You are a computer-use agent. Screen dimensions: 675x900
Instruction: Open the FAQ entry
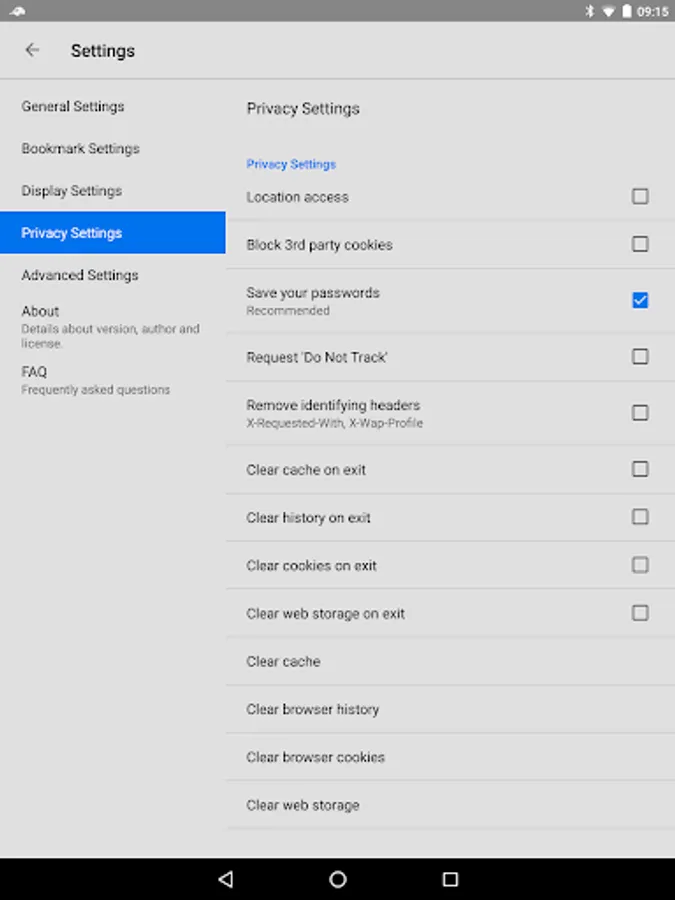[x=34, y=372]
